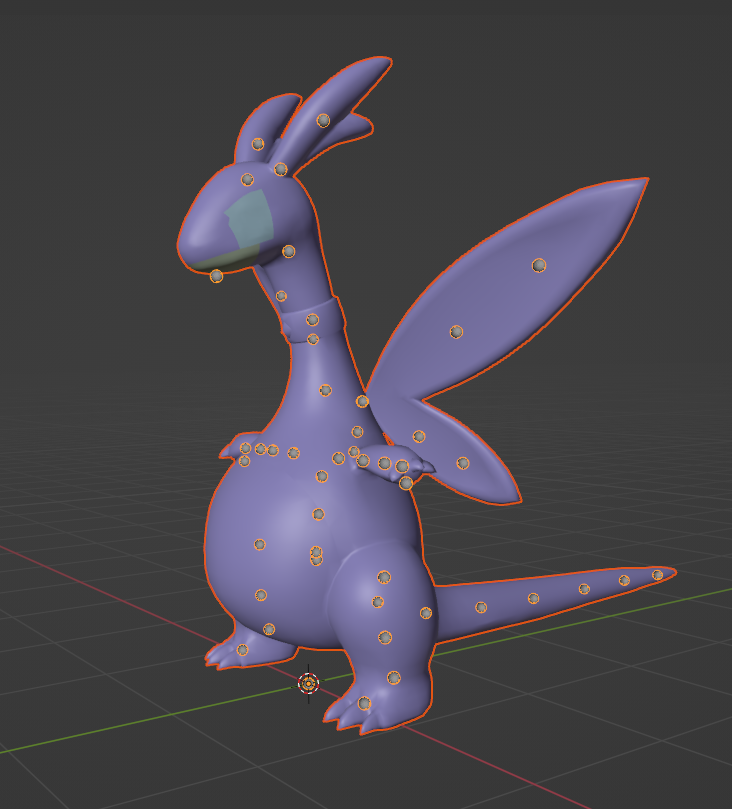732x809 pixels.
Task: Select the cheek marker beside the eye patch
Action: click(x=289, y=251)
